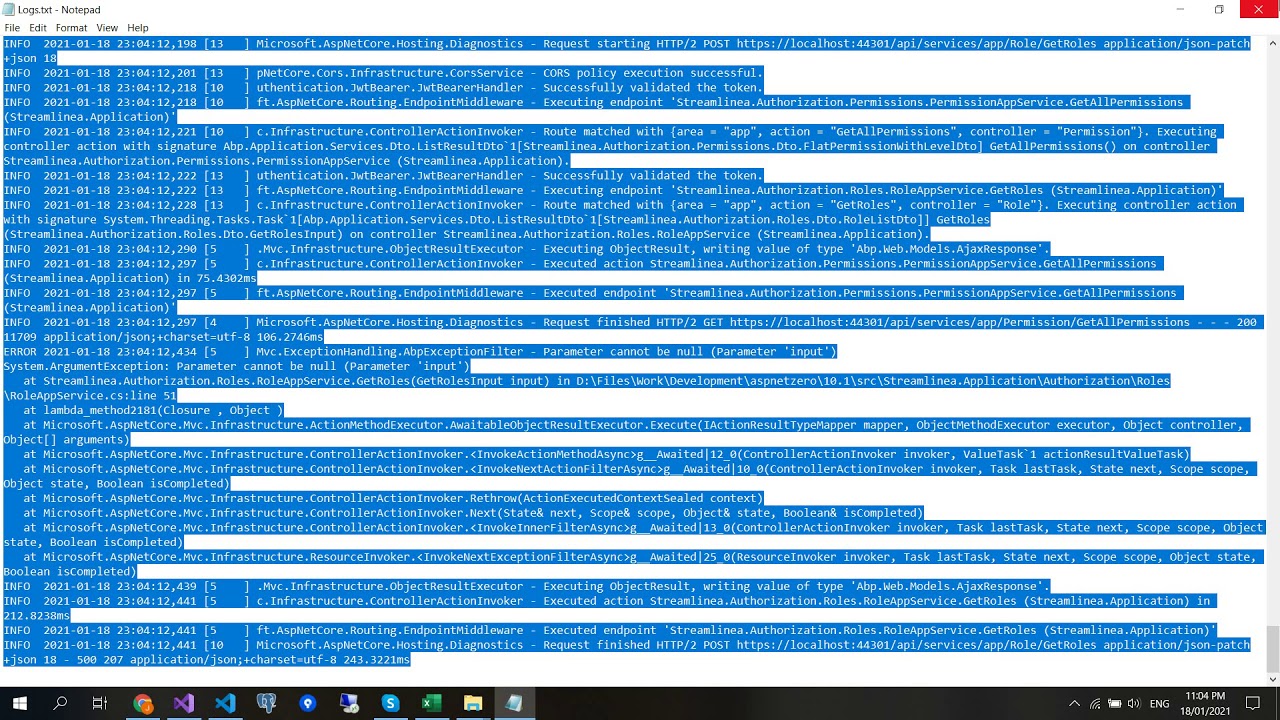
Task: Open the Windows Start menu
Action: pos(19,703)
